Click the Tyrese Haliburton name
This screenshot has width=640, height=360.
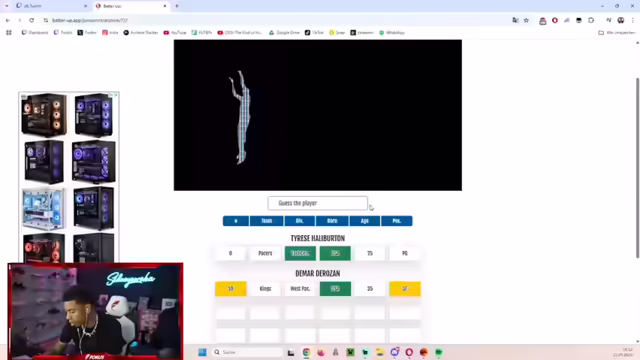318,238
